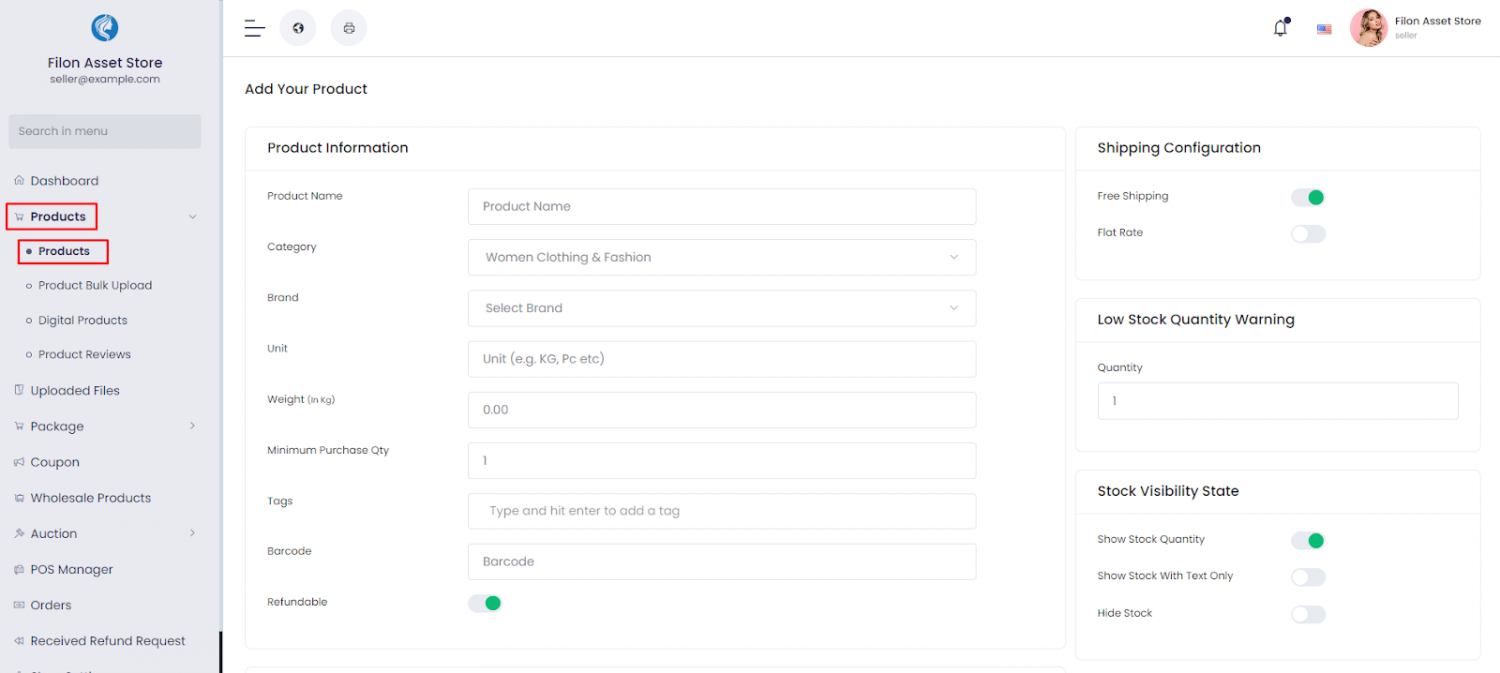The image size is (1500, 673).
Task: Open POS Manager from the sidebar
Action: click(71, 569)
